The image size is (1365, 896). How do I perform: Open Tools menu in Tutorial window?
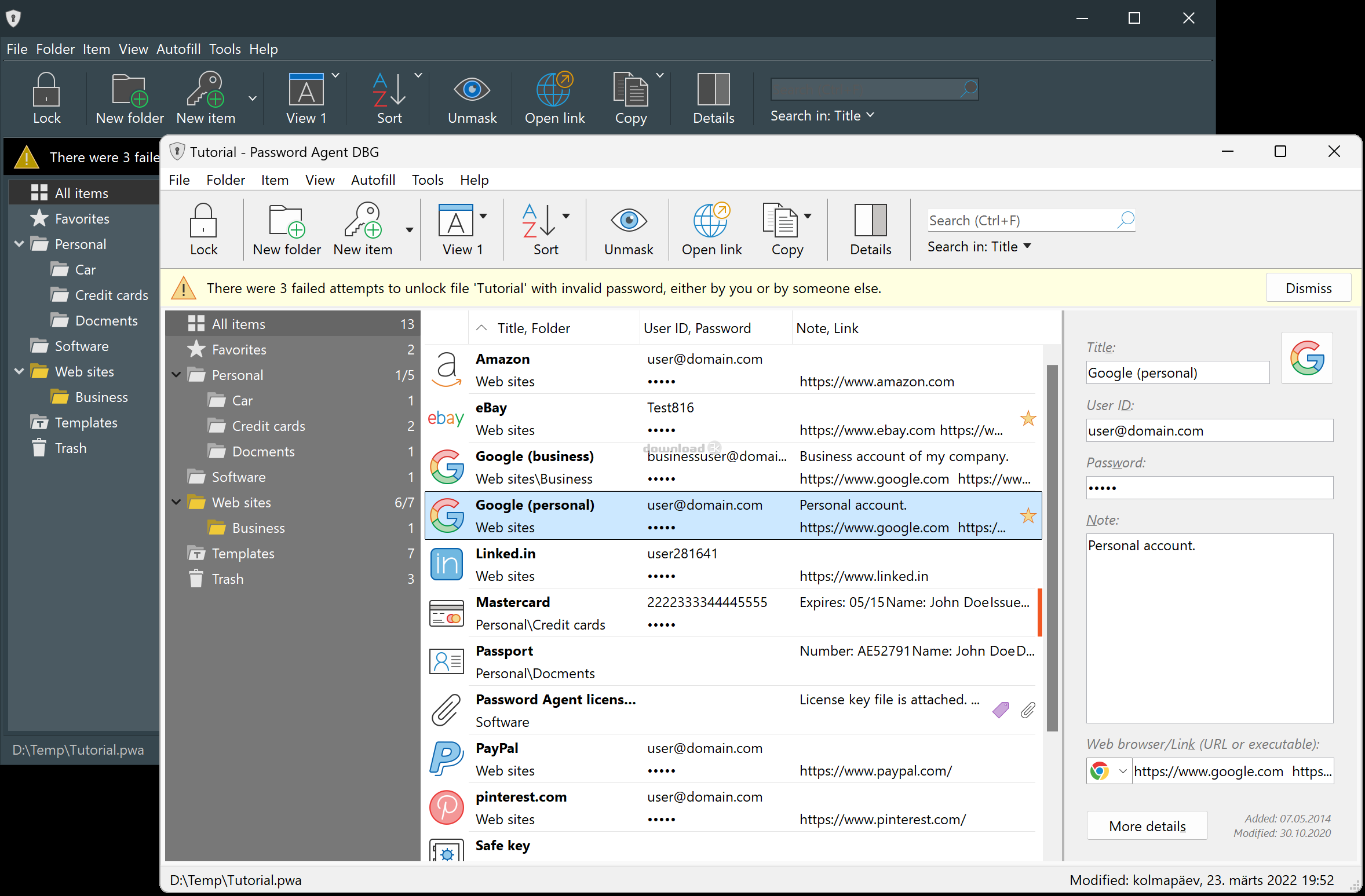pos(428,180)
